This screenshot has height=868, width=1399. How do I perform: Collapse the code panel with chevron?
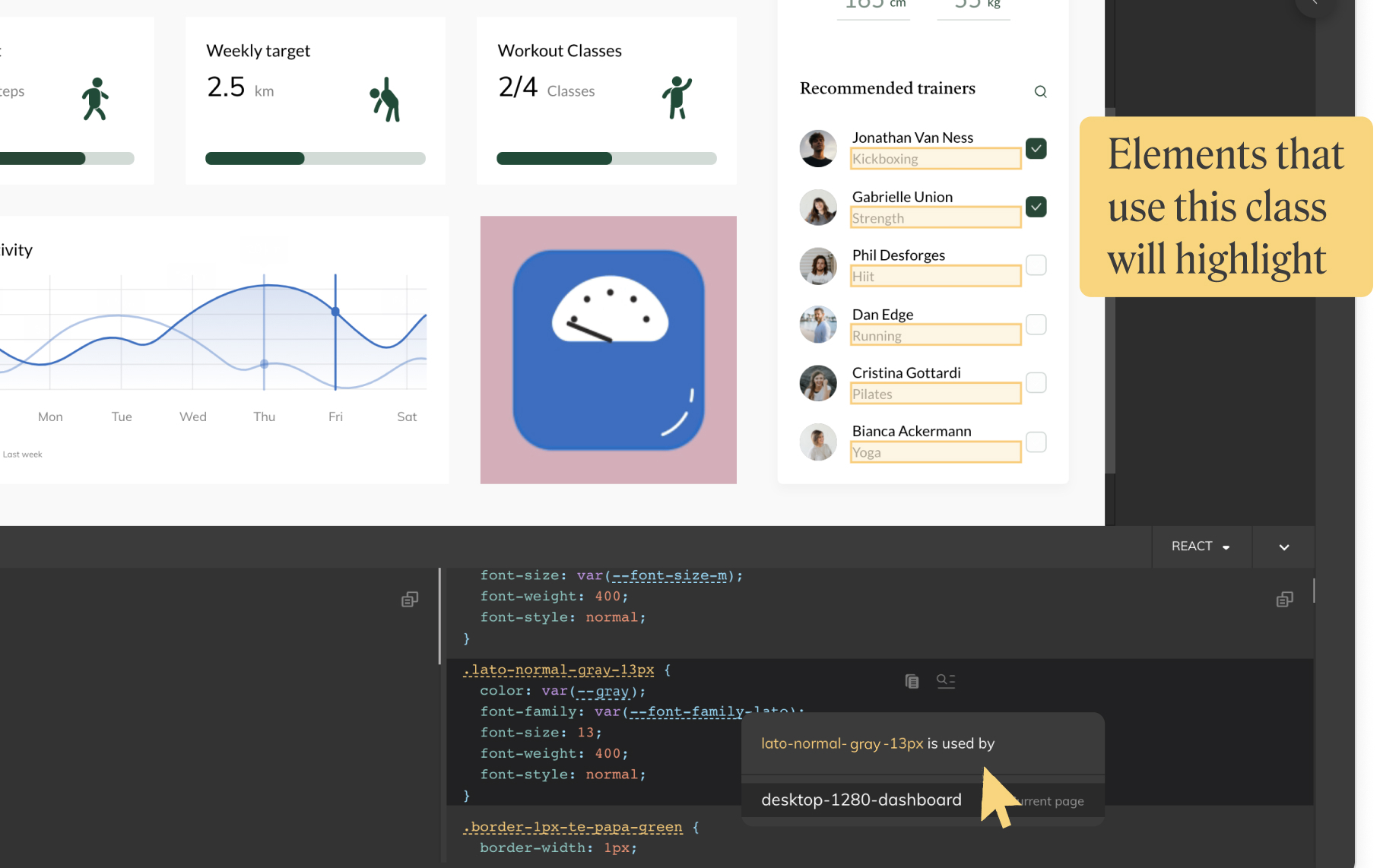coord(1283,547)
